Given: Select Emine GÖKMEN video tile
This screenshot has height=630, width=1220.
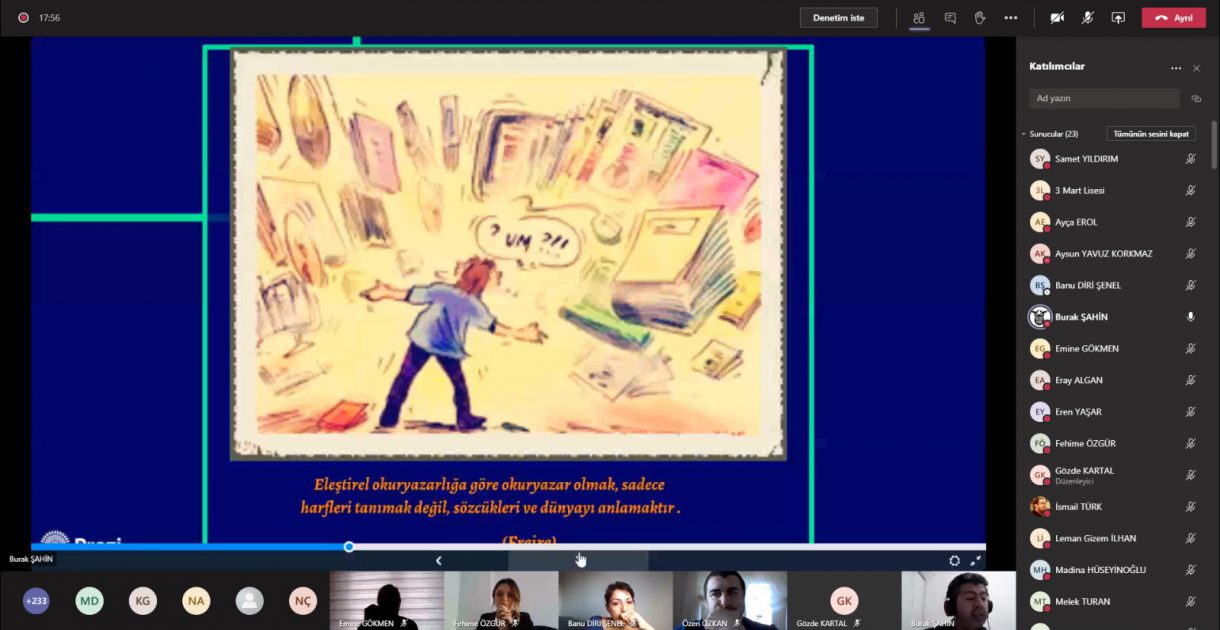Looking at the screenshot, I should 387,601.
